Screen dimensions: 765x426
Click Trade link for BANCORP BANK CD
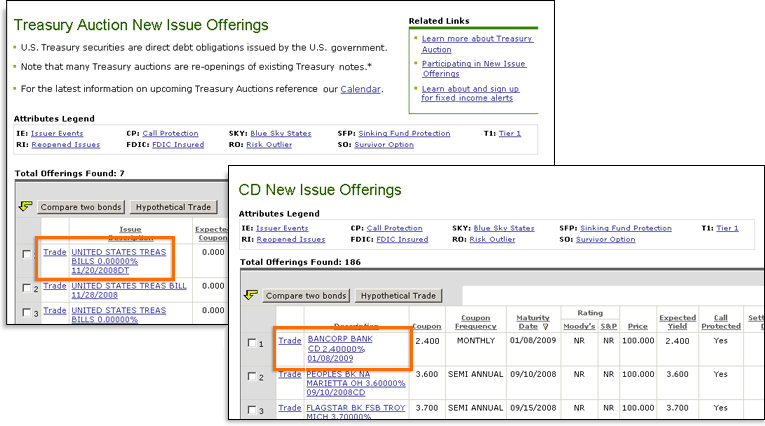pos(289,340)
